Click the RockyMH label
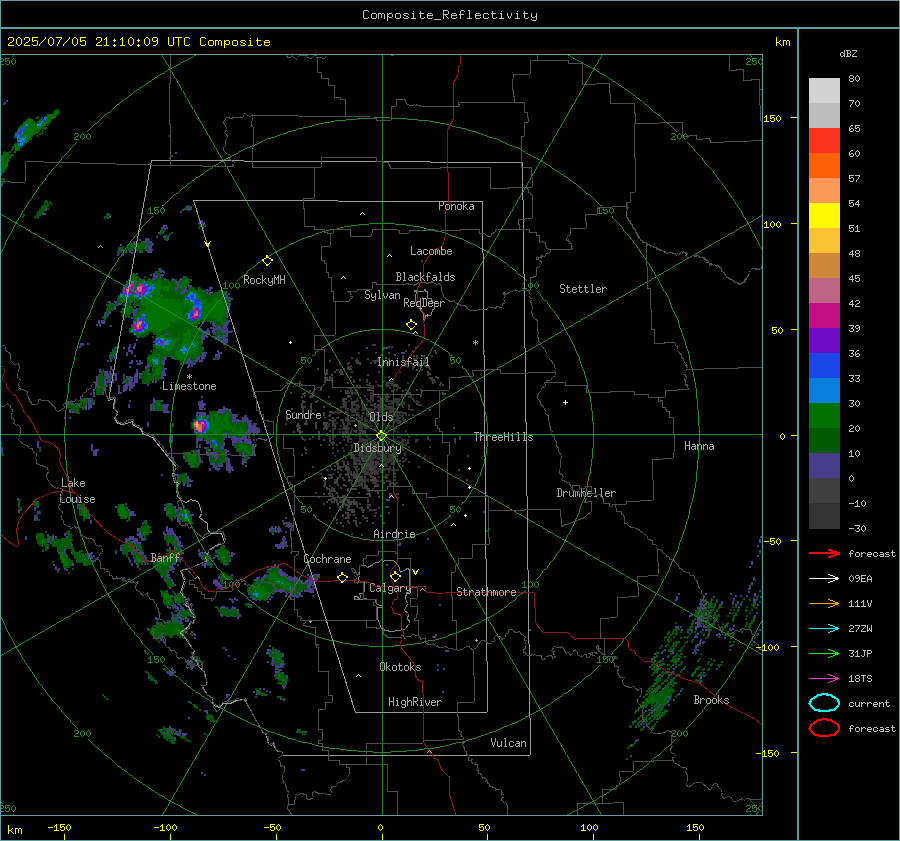Viewport: 900px width, 841px height. coord(264,280)
